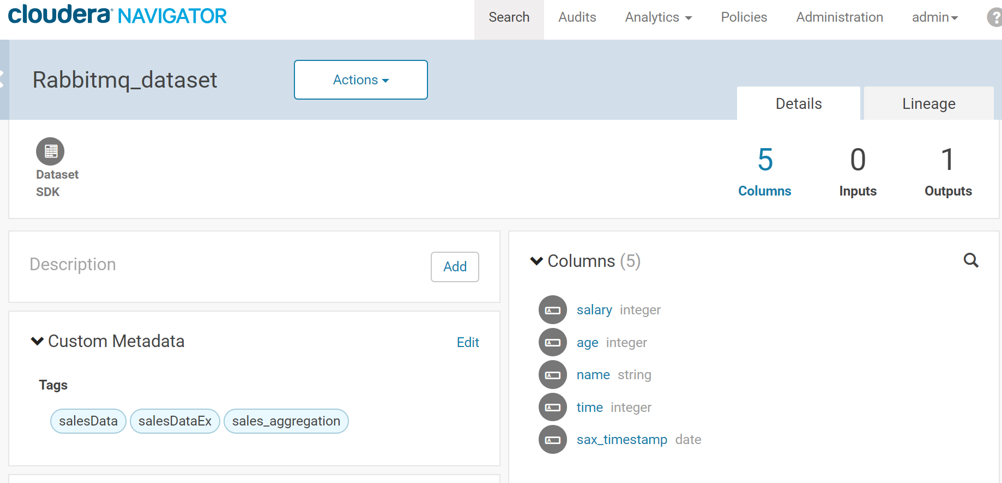Collapse the Columns section

[537, 262]
